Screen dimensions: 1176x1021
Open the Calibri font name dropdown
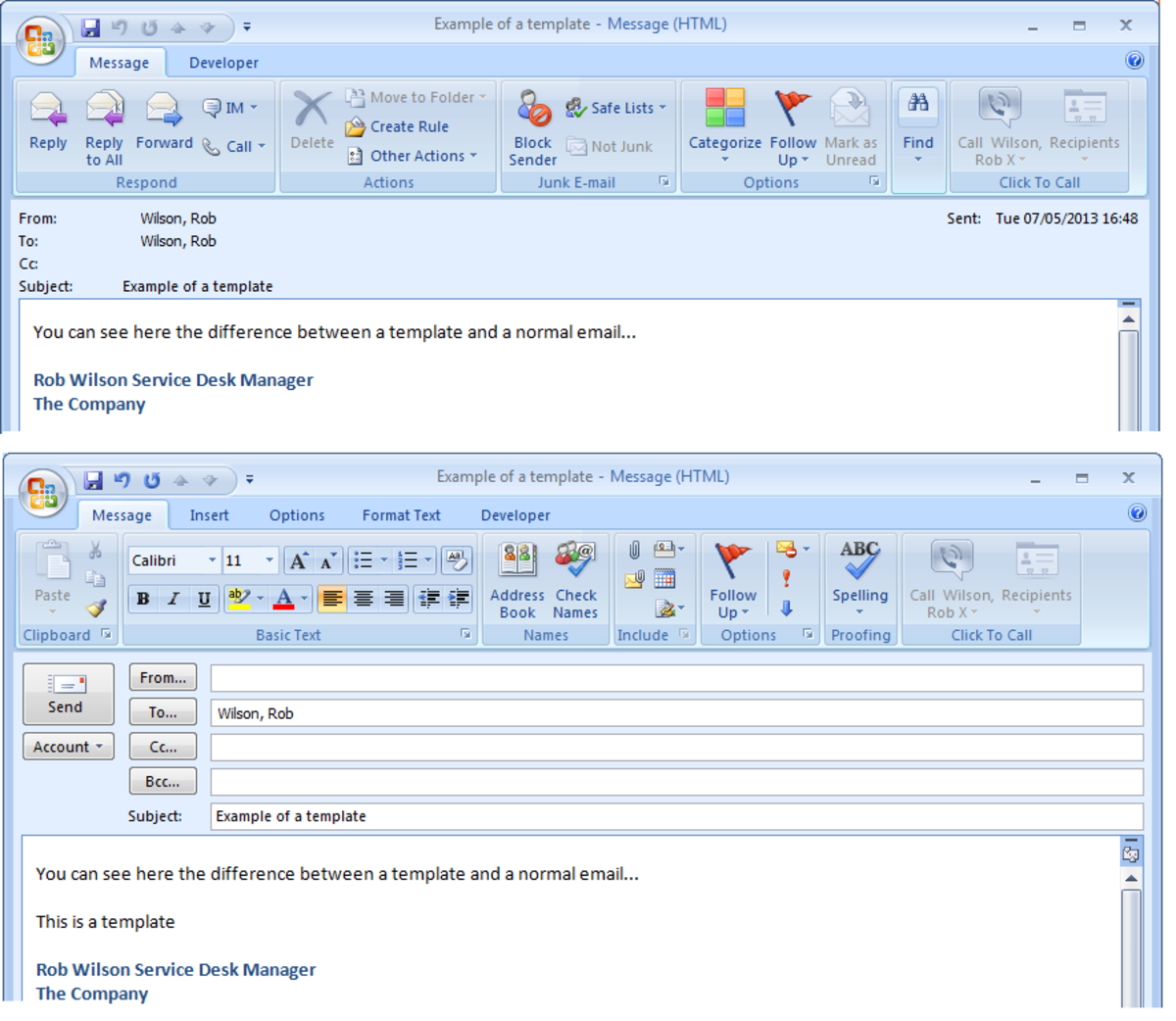212,560
